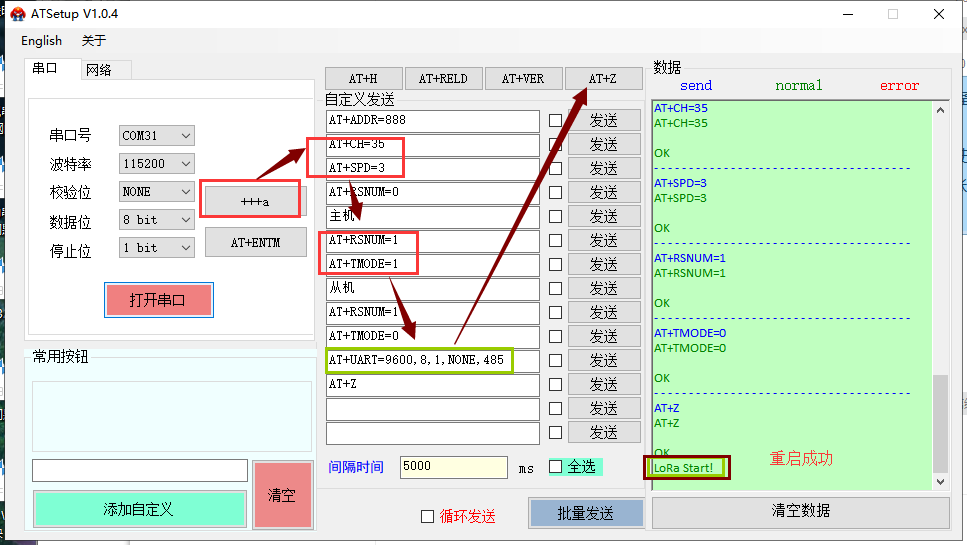This screenshot has height=545, width=967.
Task: Click the AT+Z restart button
Action: (x=603, y=78)
